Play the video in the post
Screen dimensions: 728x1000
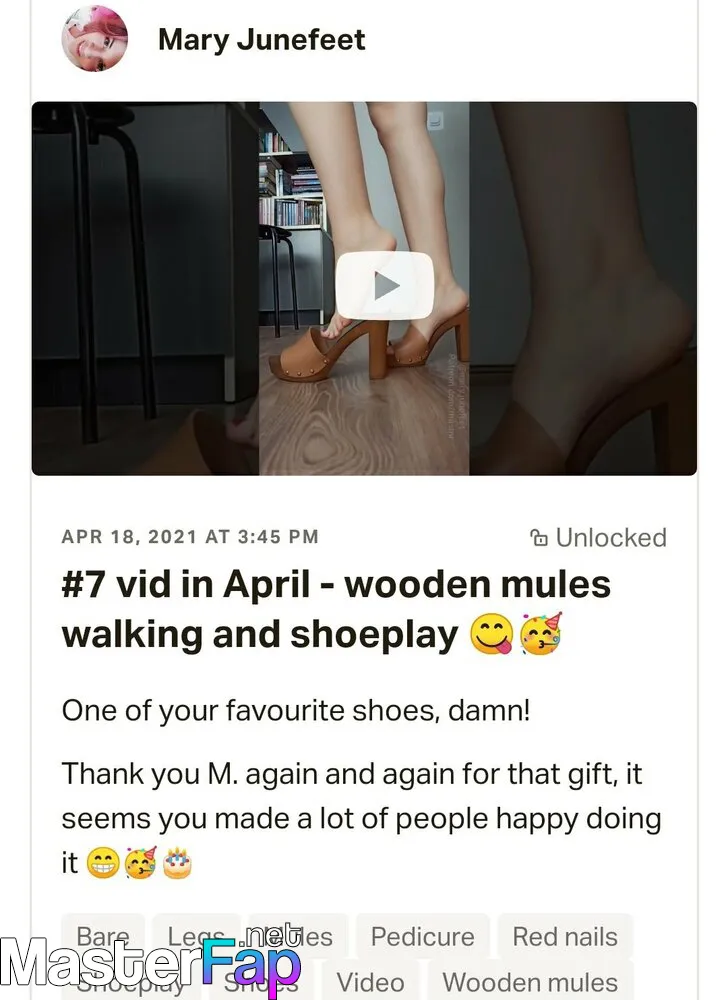(384, 285)
